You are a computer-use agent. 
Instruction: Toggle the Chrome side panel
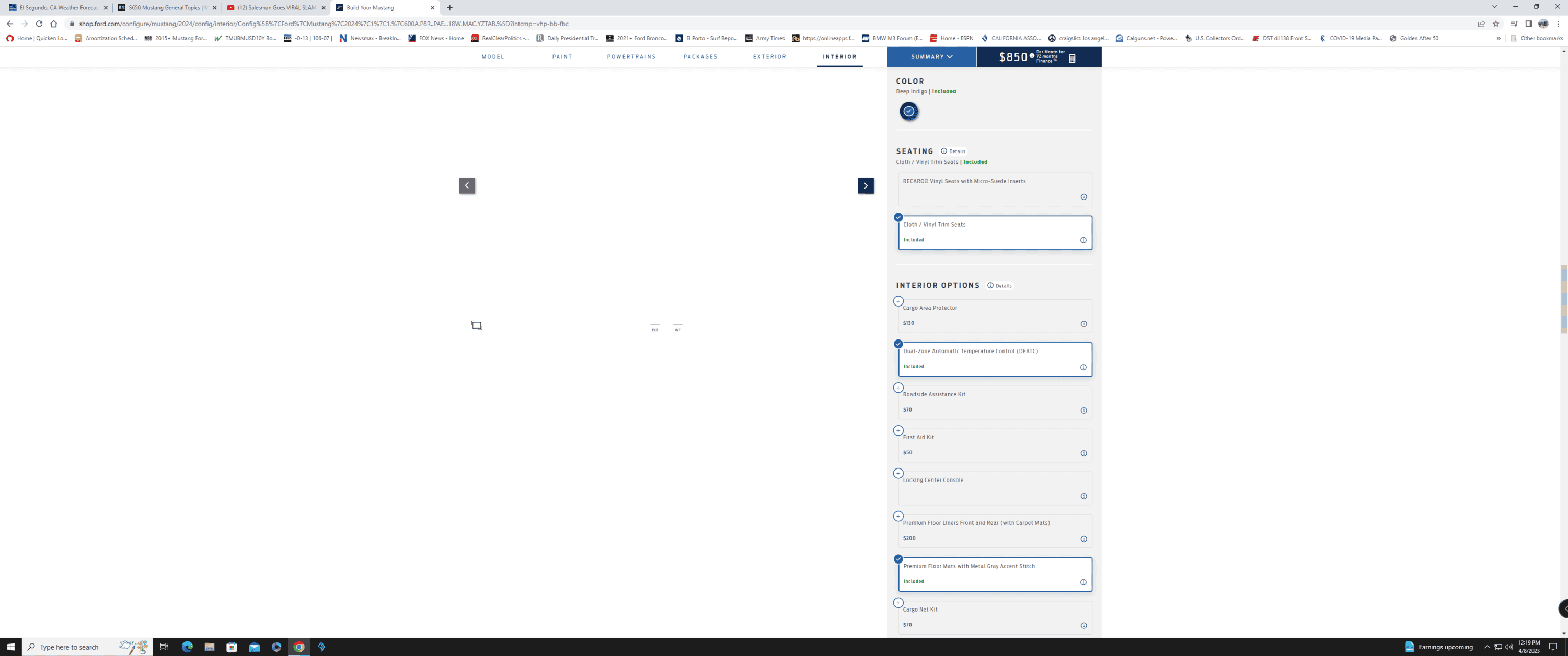coord(1528,24)
